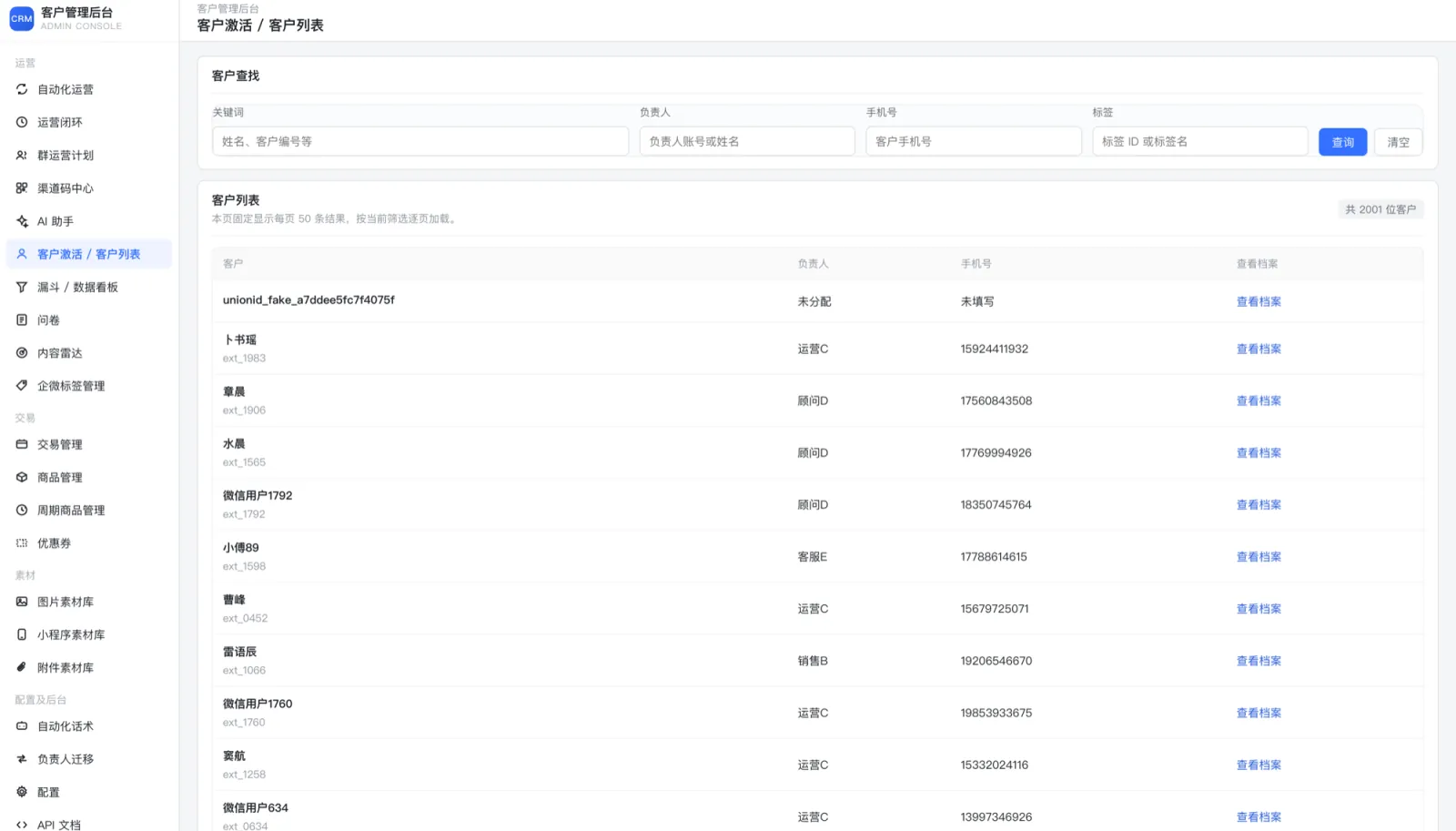Click customer name 微信用户1760
The width and height of the screenshot is (1456, 831).
258,704
